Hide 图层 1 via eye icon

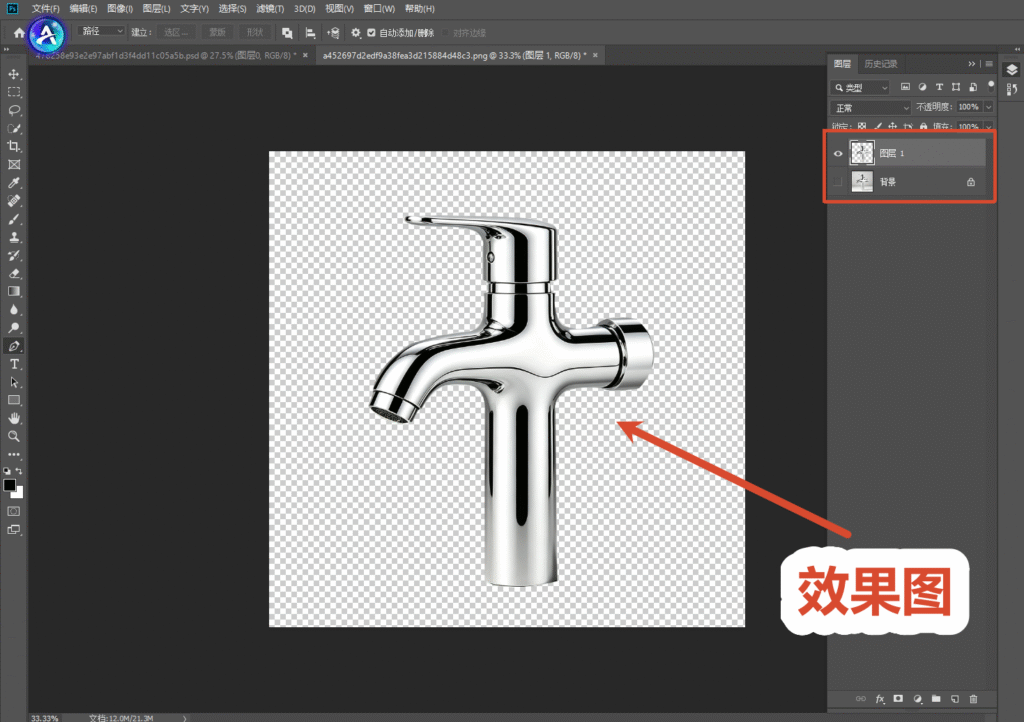[838, 153]
